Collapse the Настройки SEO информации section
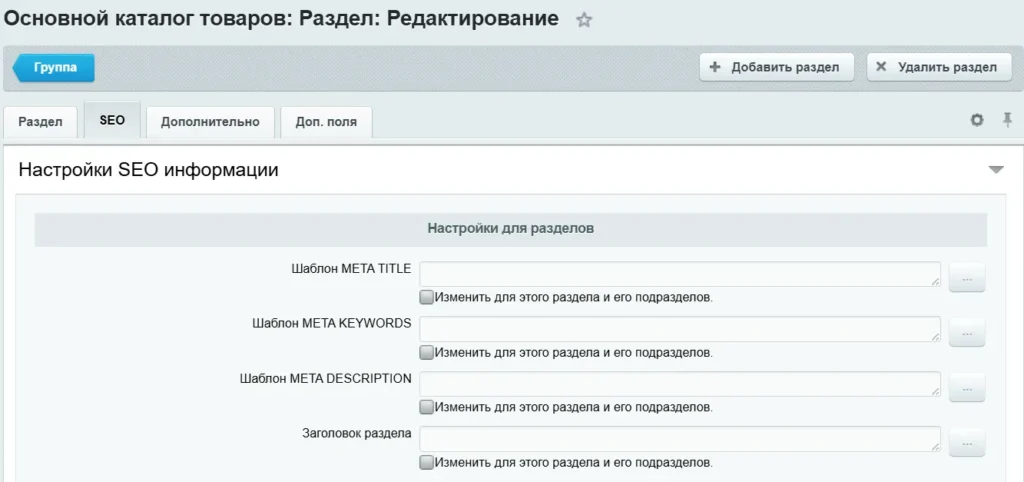1024x482 pixels. tap(995, 170)
